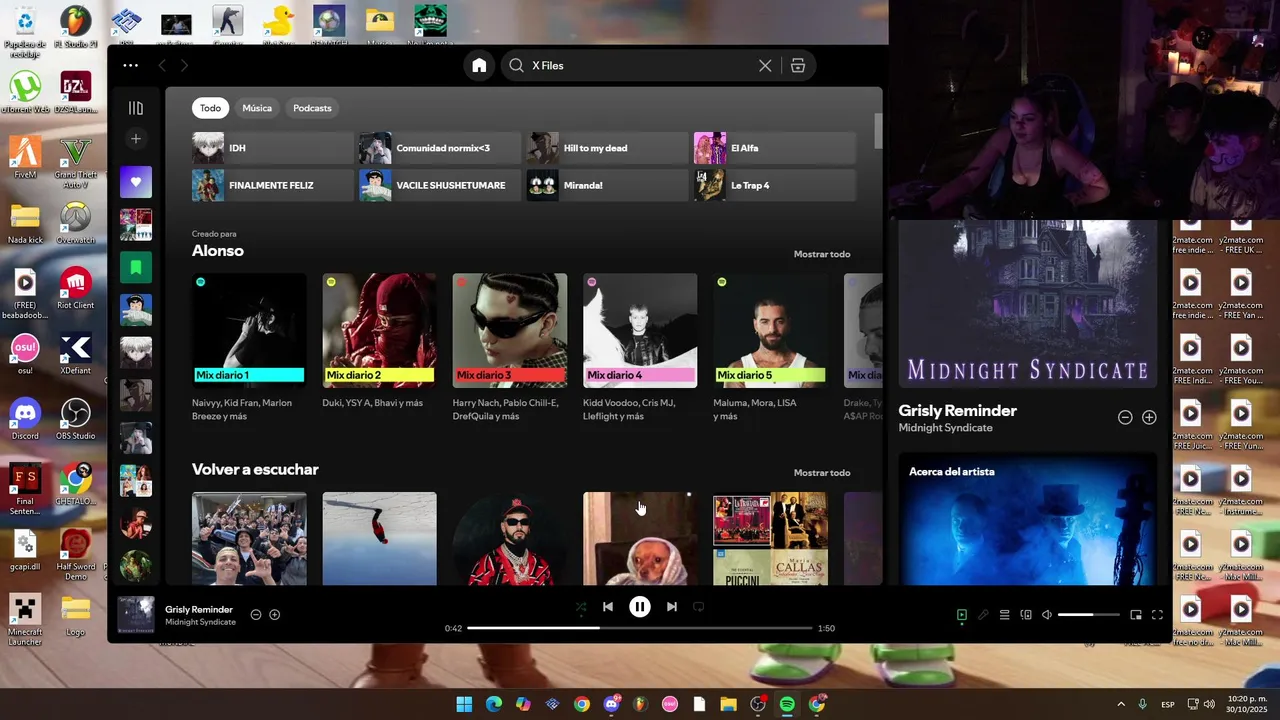Select the Todo filter chip
The image size is (1280, 720).
pos(210,108)
